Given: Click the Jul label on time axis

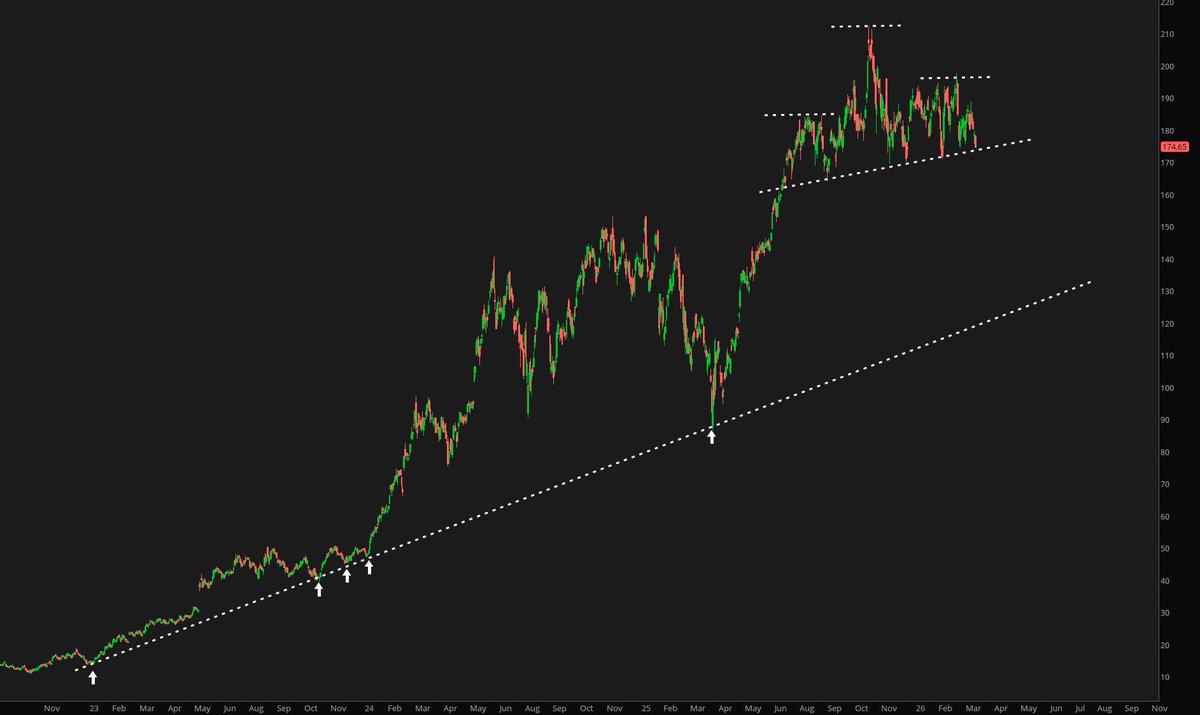Looking at the screenshot, I should [1079, 707].
